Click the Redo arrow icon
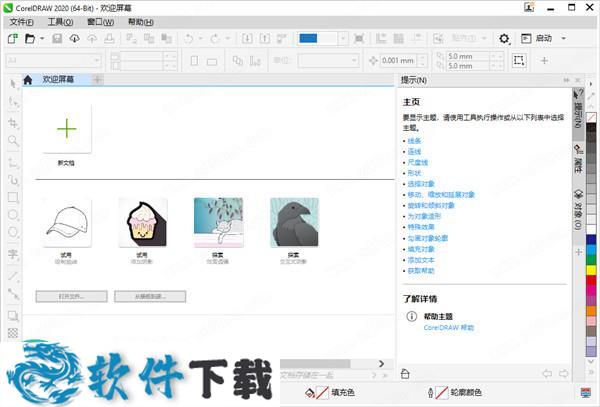 (215, 39)
